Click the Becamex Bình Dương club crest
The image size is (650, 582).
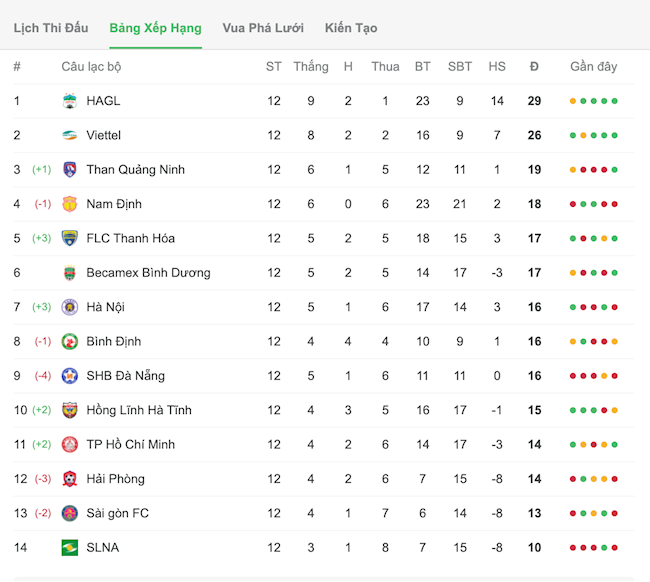[x=70, y=273]
